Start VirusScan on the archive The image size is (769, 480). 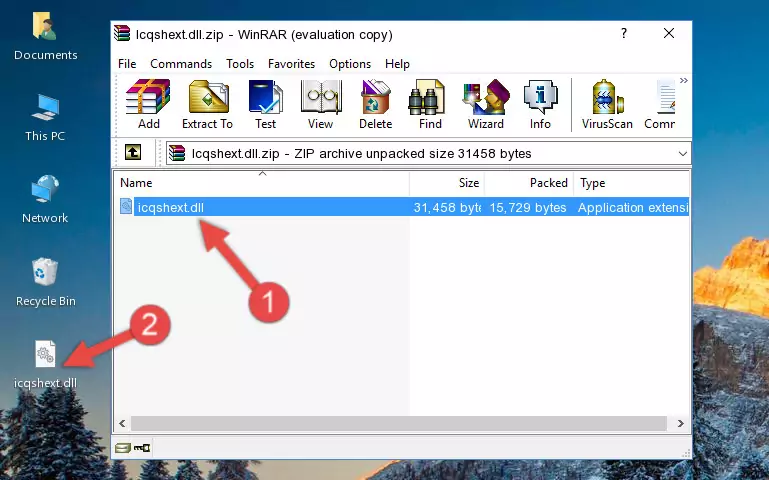(607, 104)
